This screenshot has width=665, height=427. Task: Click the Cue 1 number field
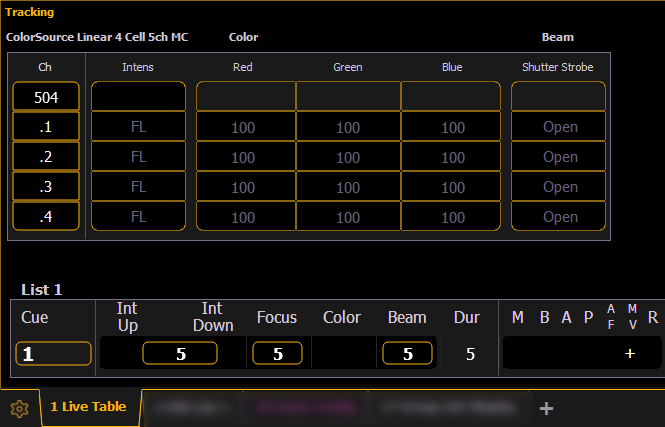[53, 354]
